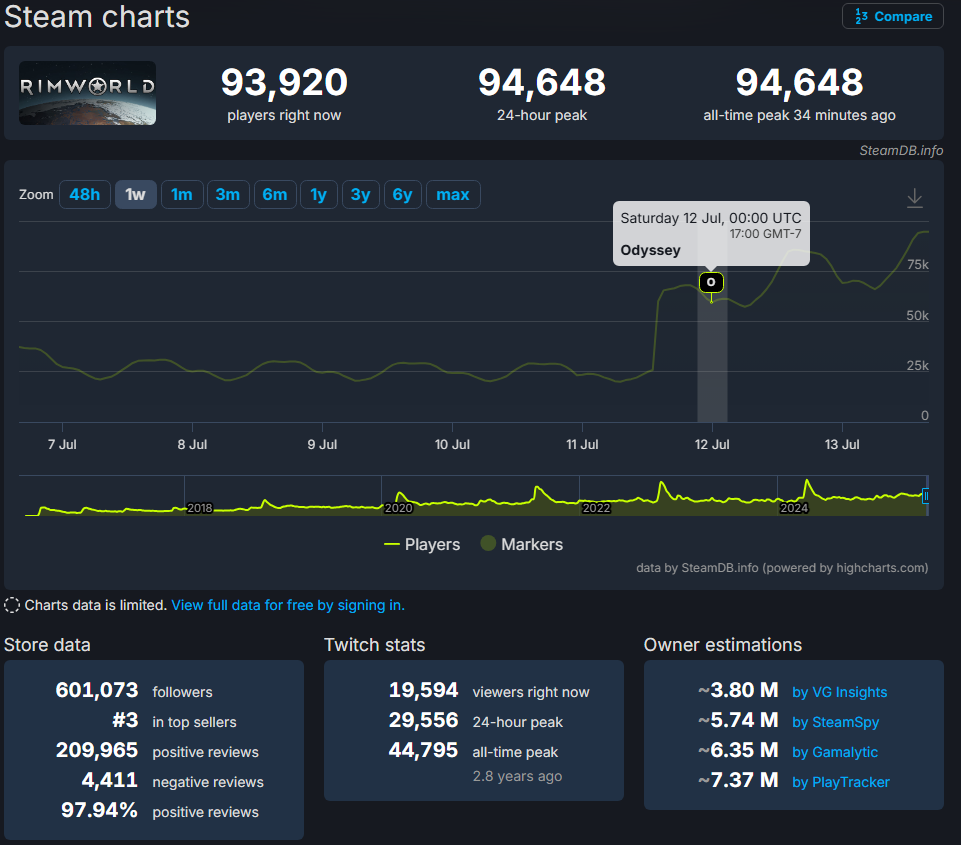Click the 'Store data' heading
Screen dimensions: 961x845
[47, 645]
